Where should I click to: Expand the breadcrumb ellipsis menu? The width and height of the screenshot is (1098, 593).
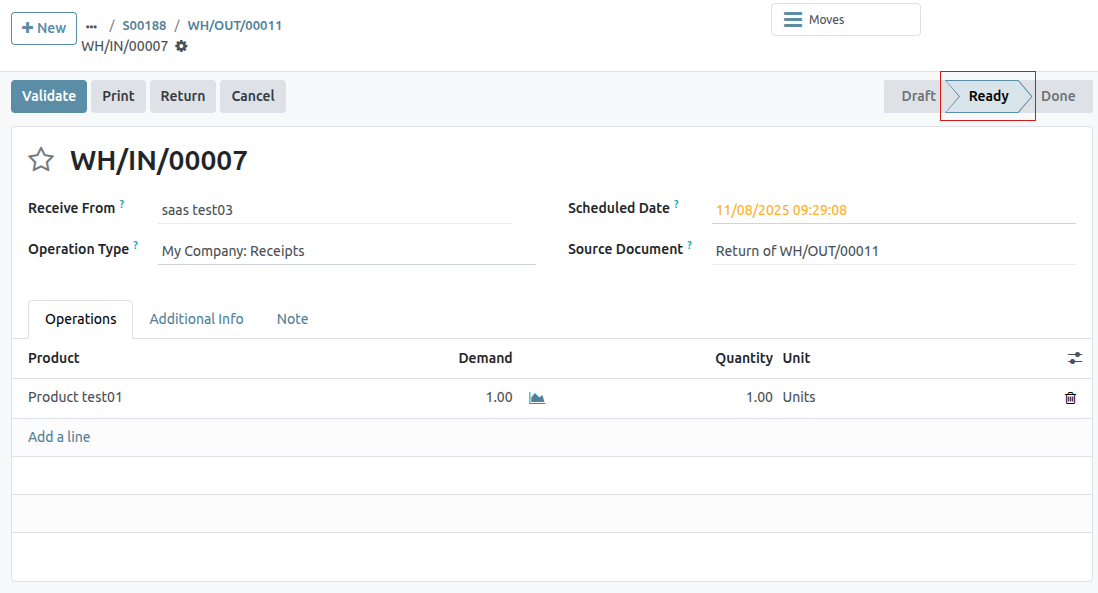click(92, 26)
